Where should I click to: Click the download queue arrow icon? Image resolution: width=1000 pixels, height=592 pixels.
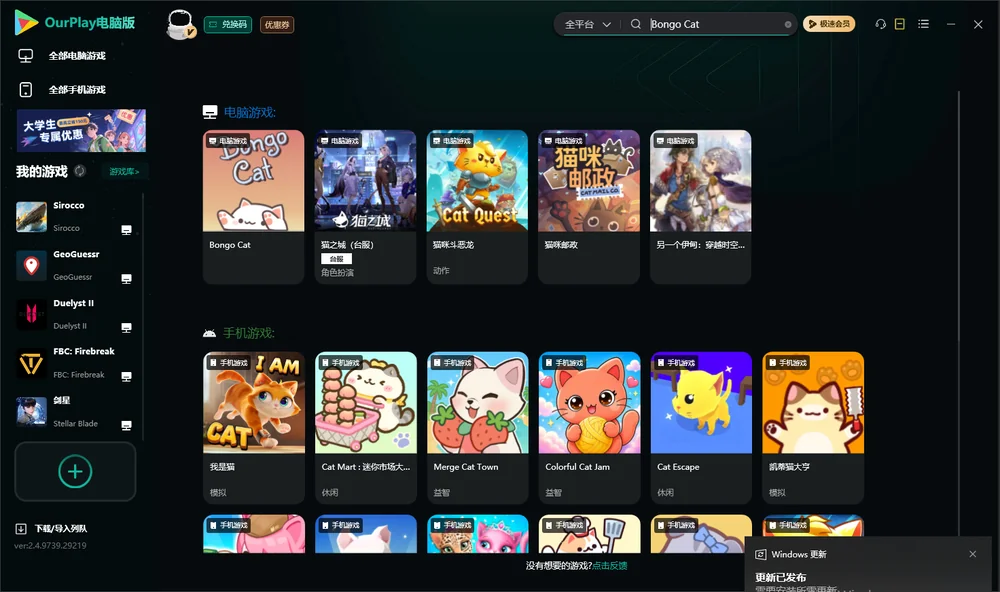click(x=21, y=528)
